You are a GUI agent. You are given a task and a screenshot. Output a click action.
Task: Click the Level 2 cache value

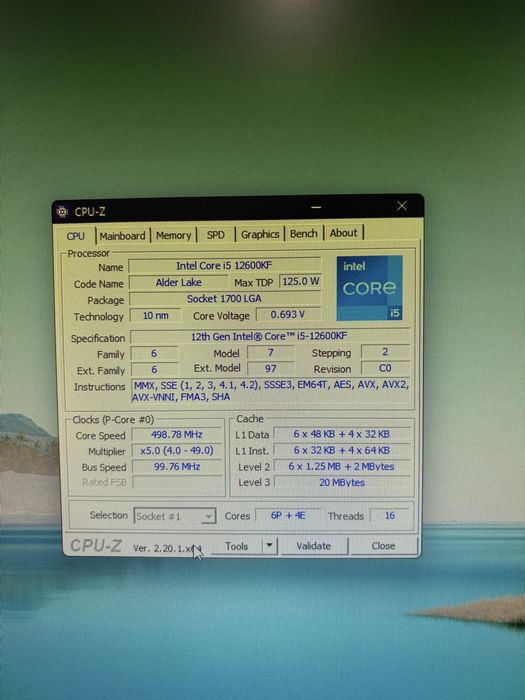342,467
